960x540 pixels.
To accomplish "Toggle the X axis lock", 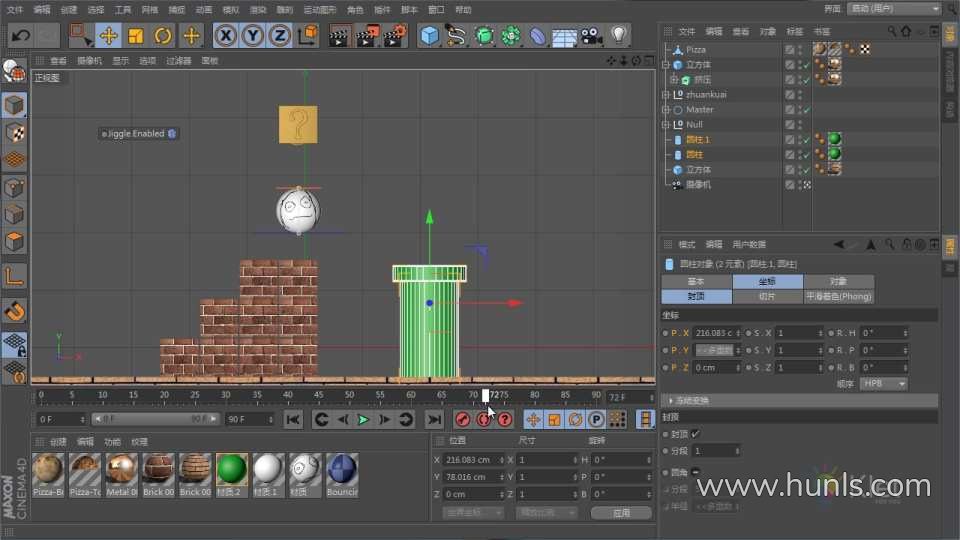I will pos(226,36).
